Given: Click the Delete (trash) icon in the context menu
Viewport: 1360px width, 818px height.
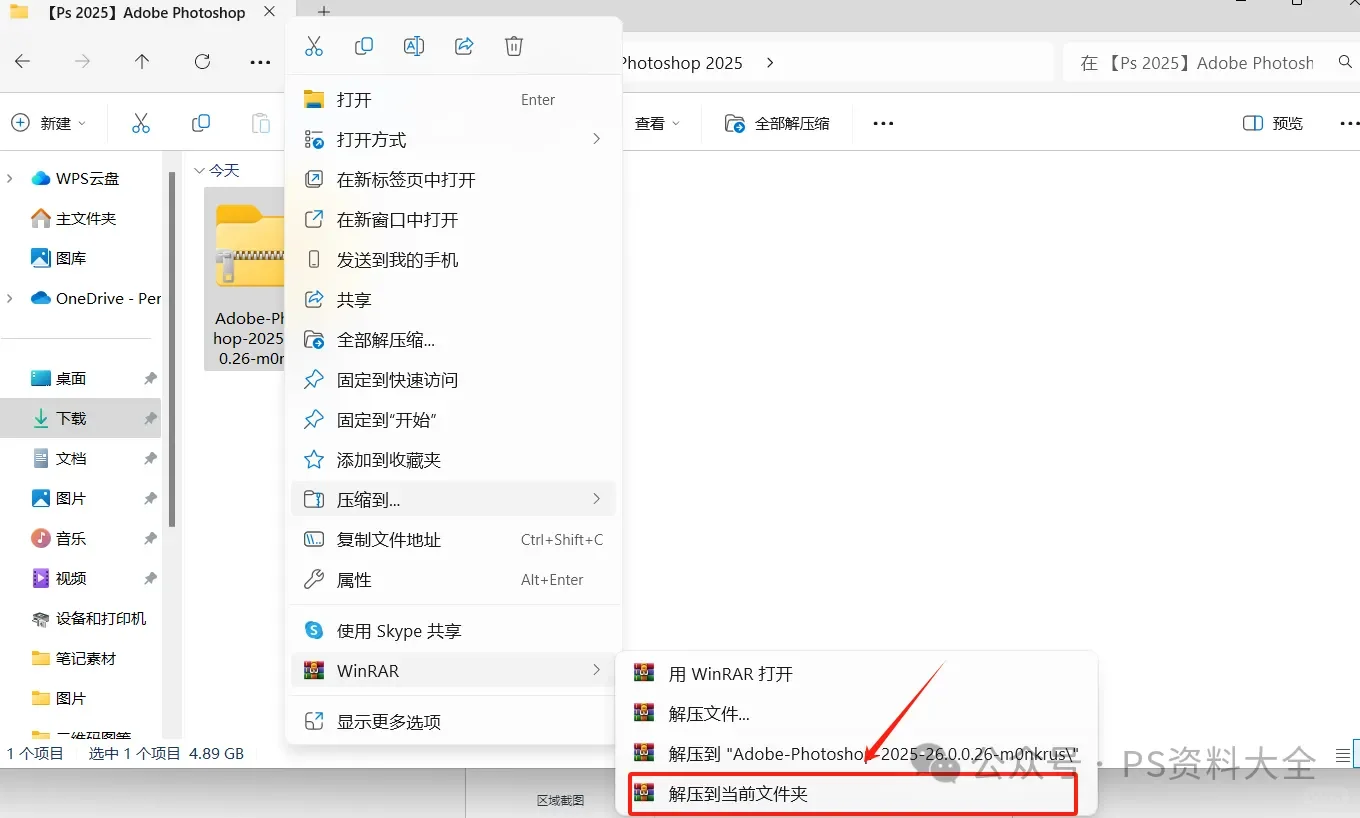Looking at the screenshot, I should 514,45.
